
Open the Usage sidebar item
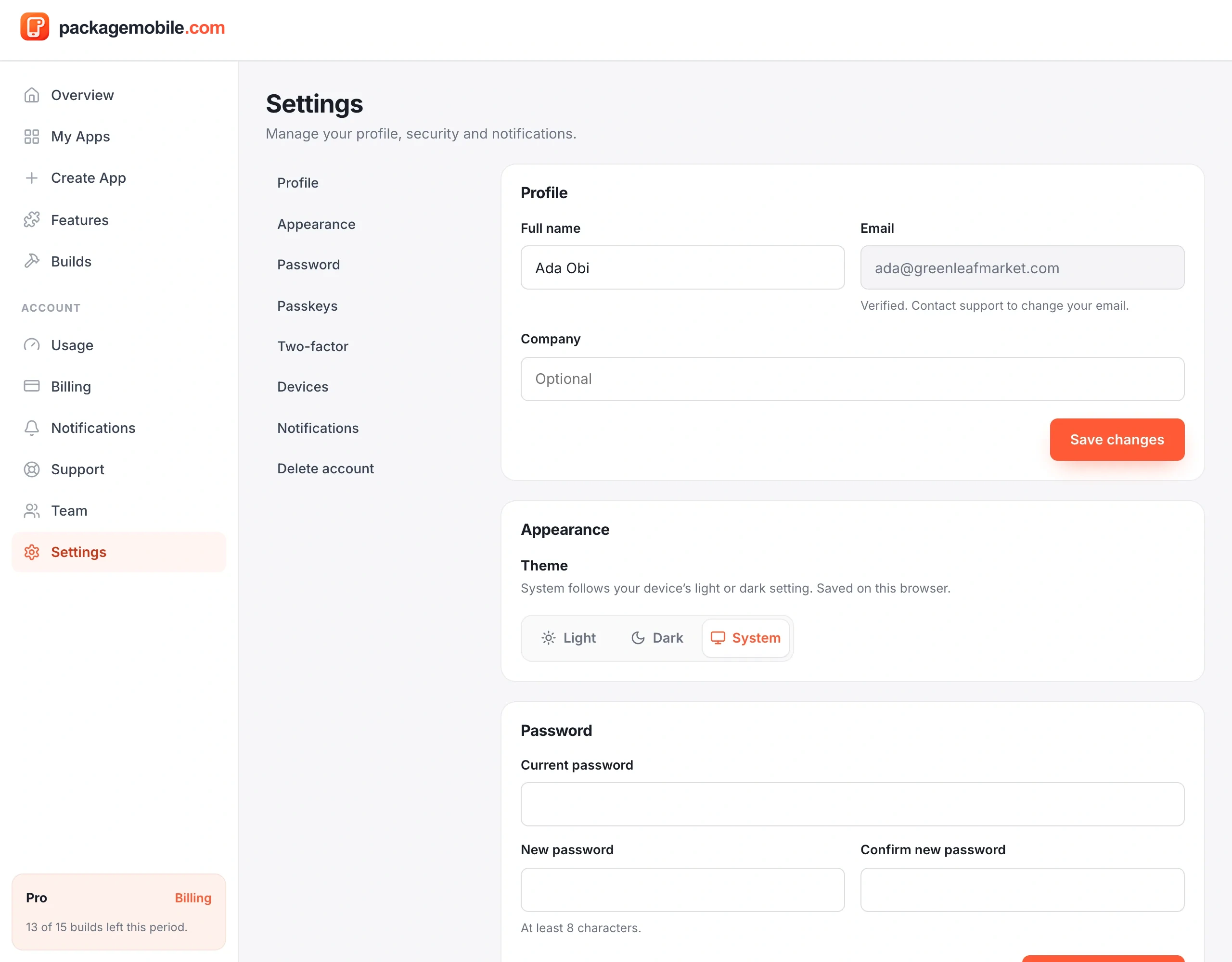[118, 344]
